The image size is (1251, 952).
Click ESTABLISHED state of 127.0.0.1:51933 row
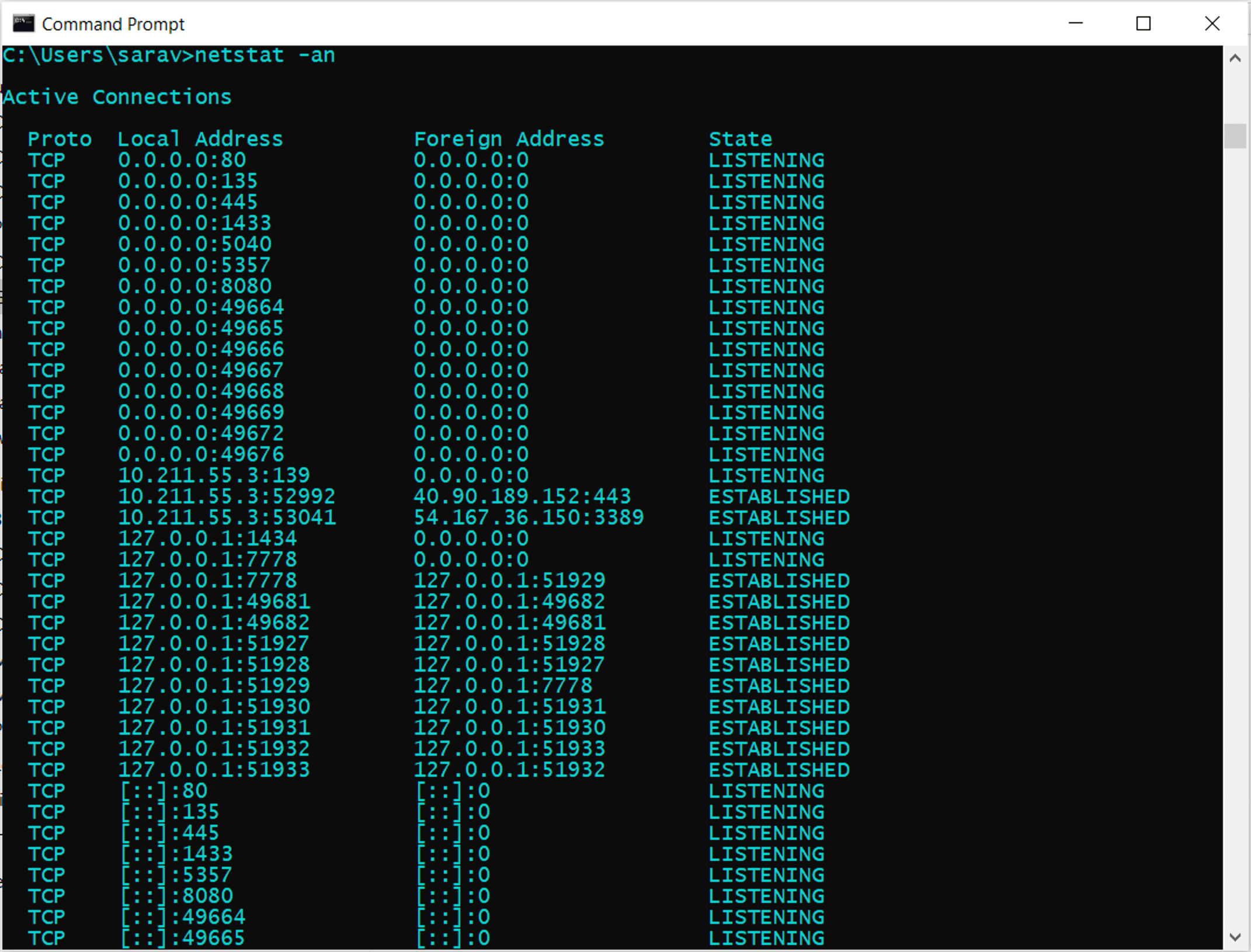tap(779, 770)
